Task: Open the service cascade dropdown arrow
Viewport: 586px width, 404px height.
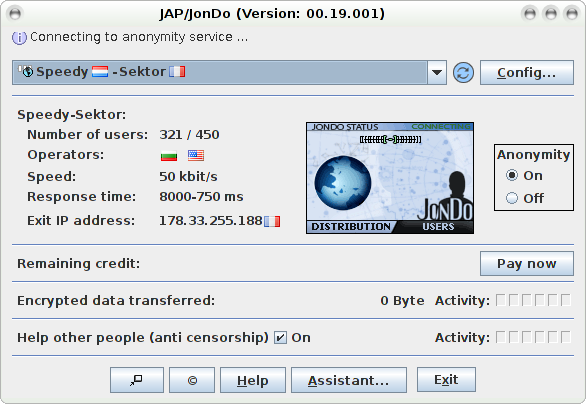Action: pos(437,72)
